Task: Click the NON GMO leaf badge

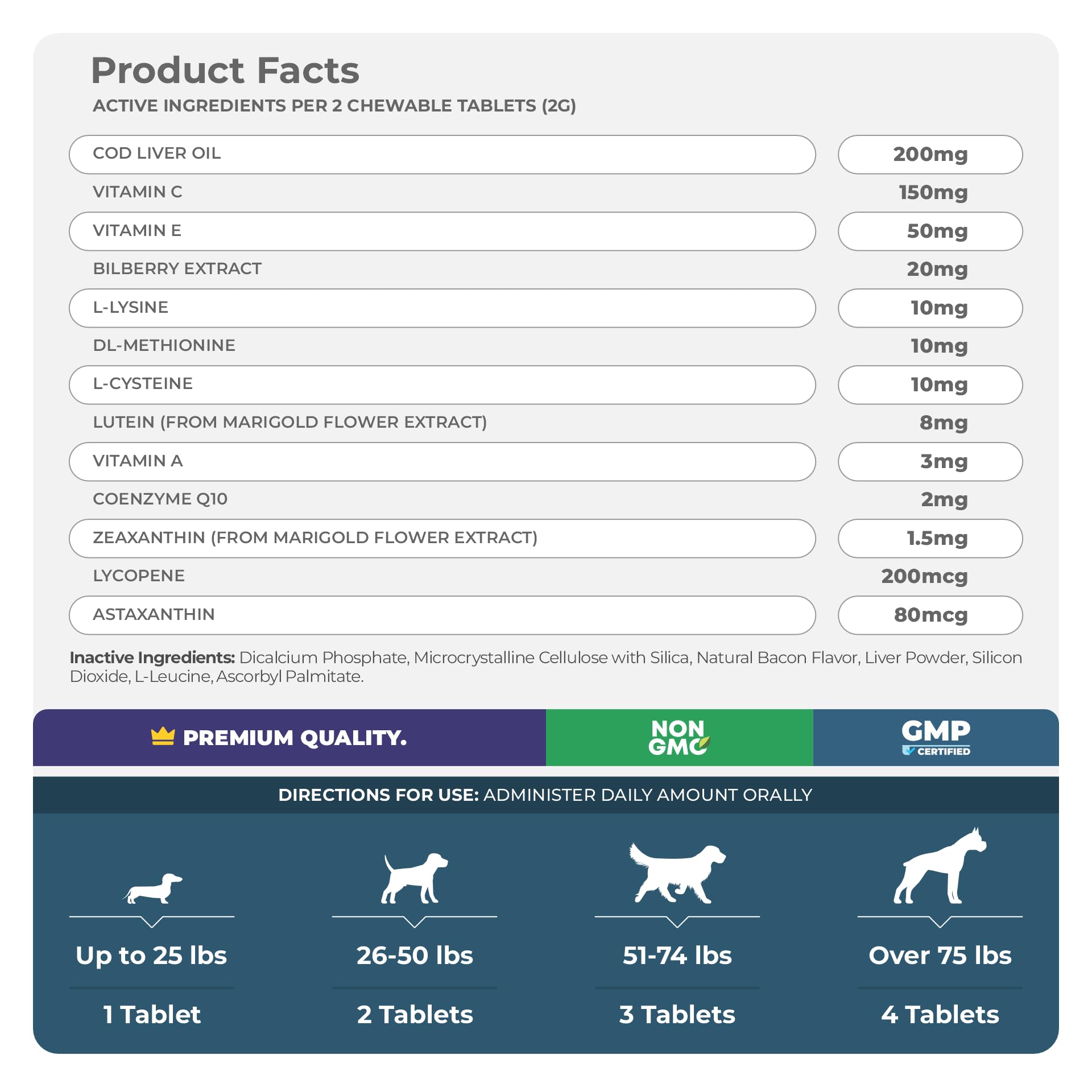Action: (679, 738)
